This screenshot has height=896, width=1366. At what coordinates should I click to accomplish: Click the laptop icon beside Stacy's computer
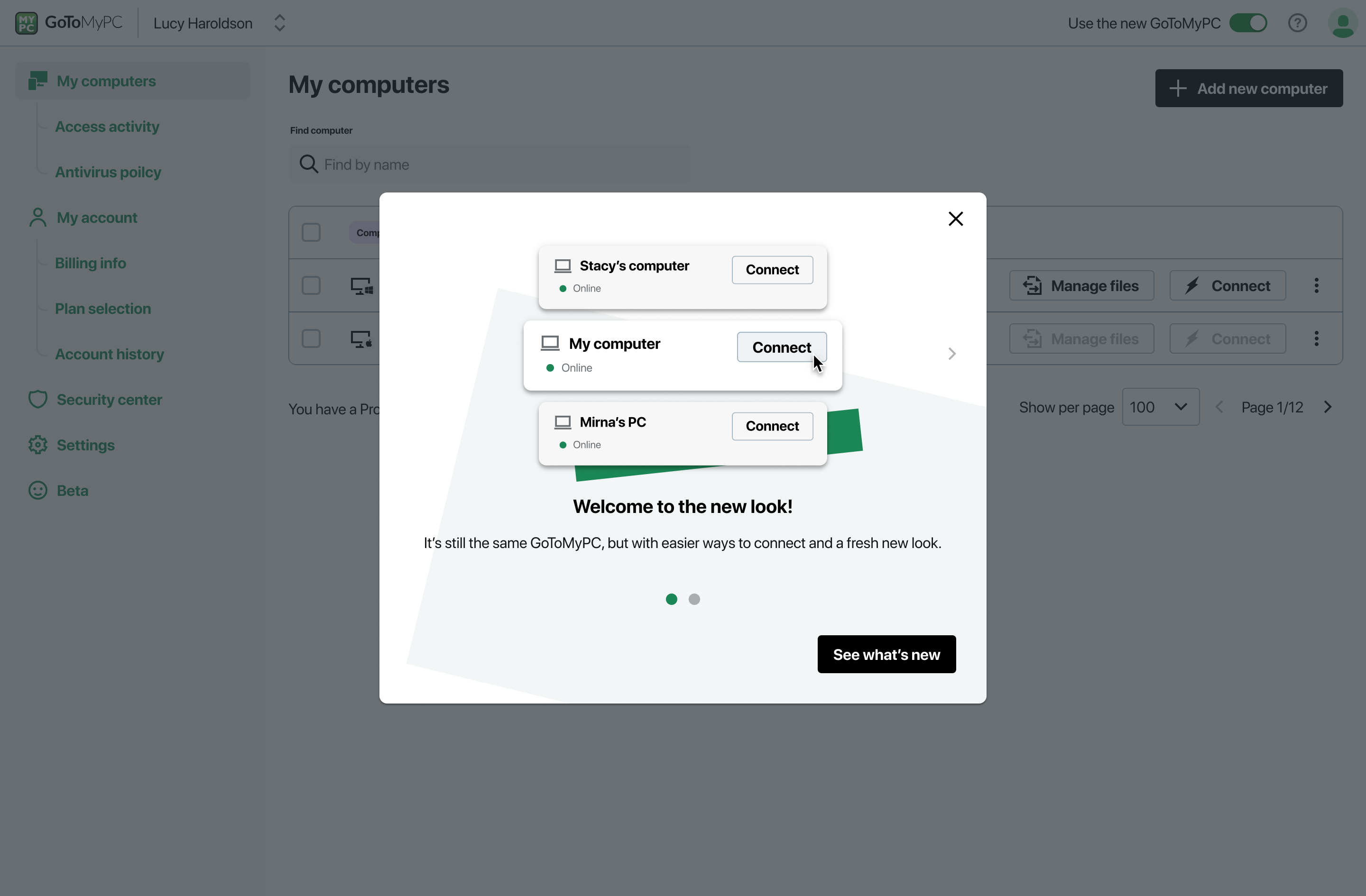point(563,265)
